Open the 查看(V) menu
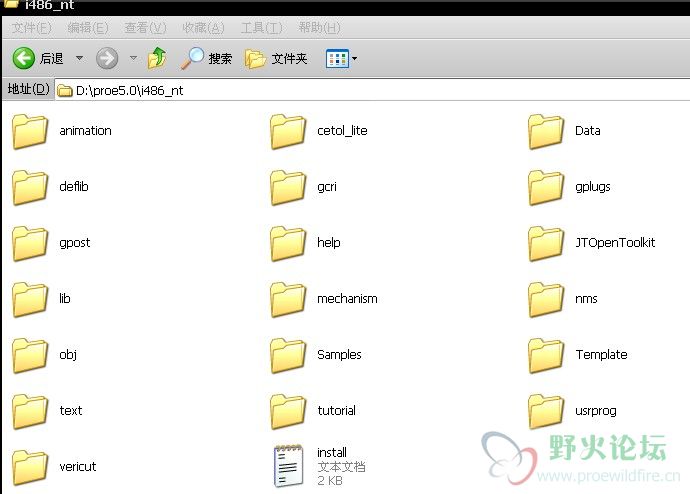This screenshot has width=690, height=494. [x=145, y=28]
